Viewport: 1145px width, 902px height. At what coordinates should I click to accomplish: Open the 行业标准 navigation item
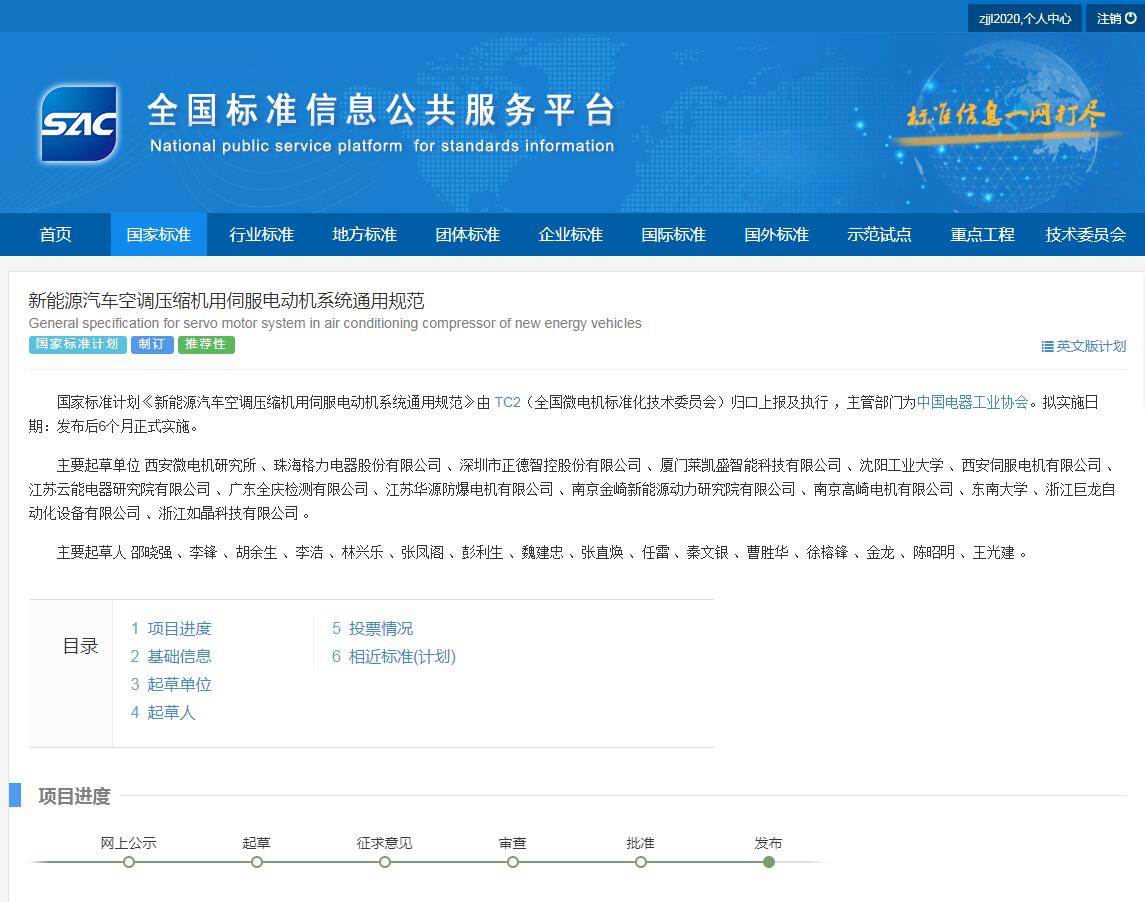click(x=262, y=235)
